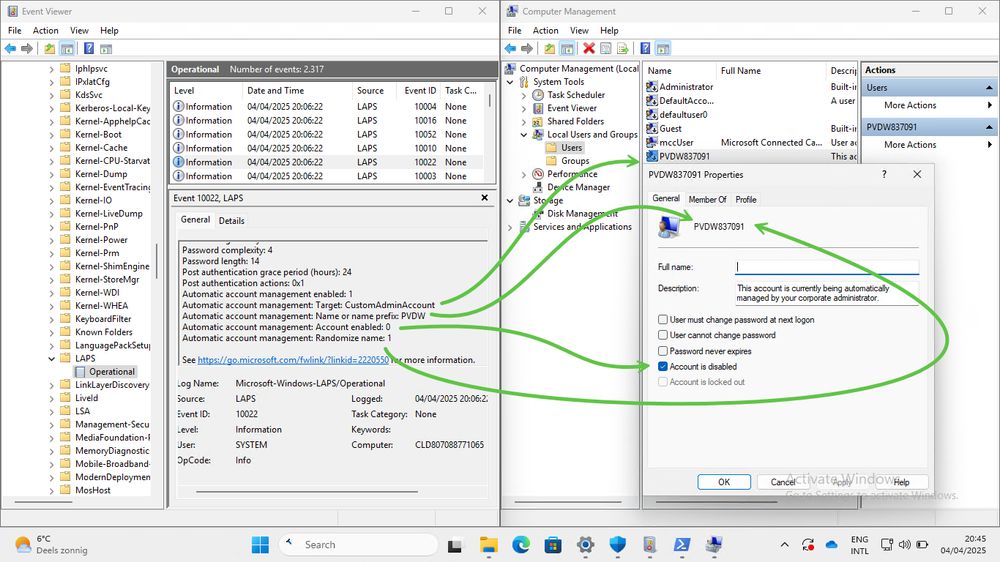This screenshot has width=1000, height=562.
Task: Click Back arrow in Computer Management toolbar
Action: 510,48
